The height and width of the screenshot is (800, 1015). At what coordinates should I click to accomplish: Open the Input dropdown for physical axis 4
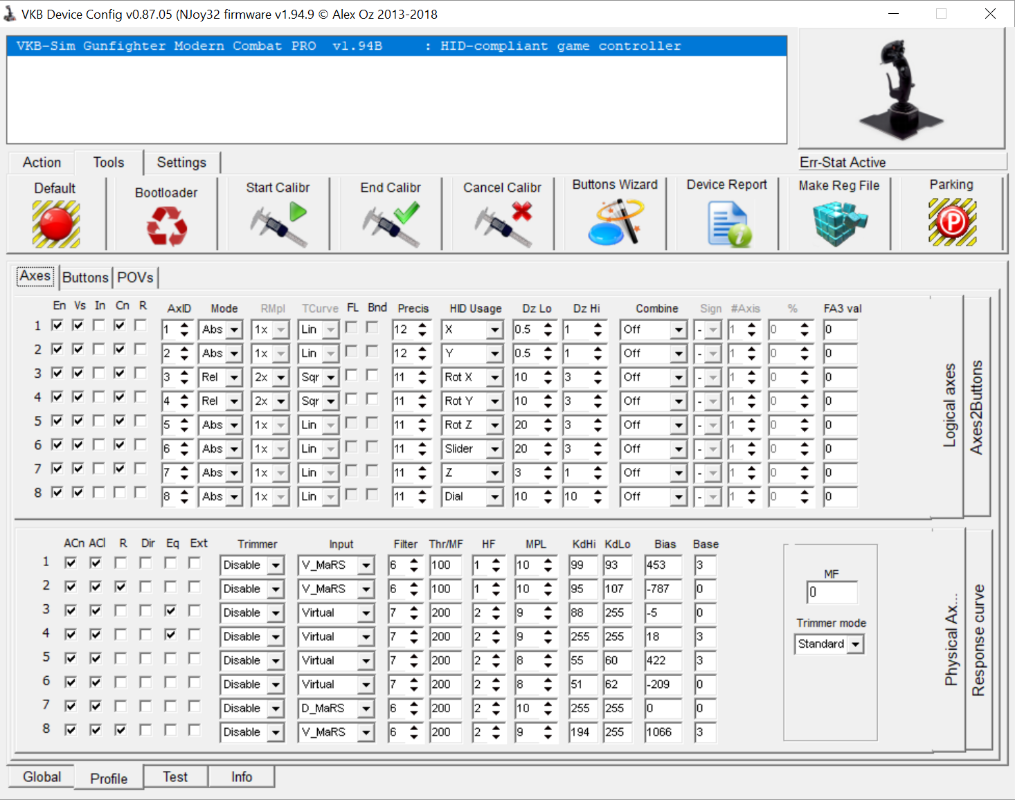366,637
